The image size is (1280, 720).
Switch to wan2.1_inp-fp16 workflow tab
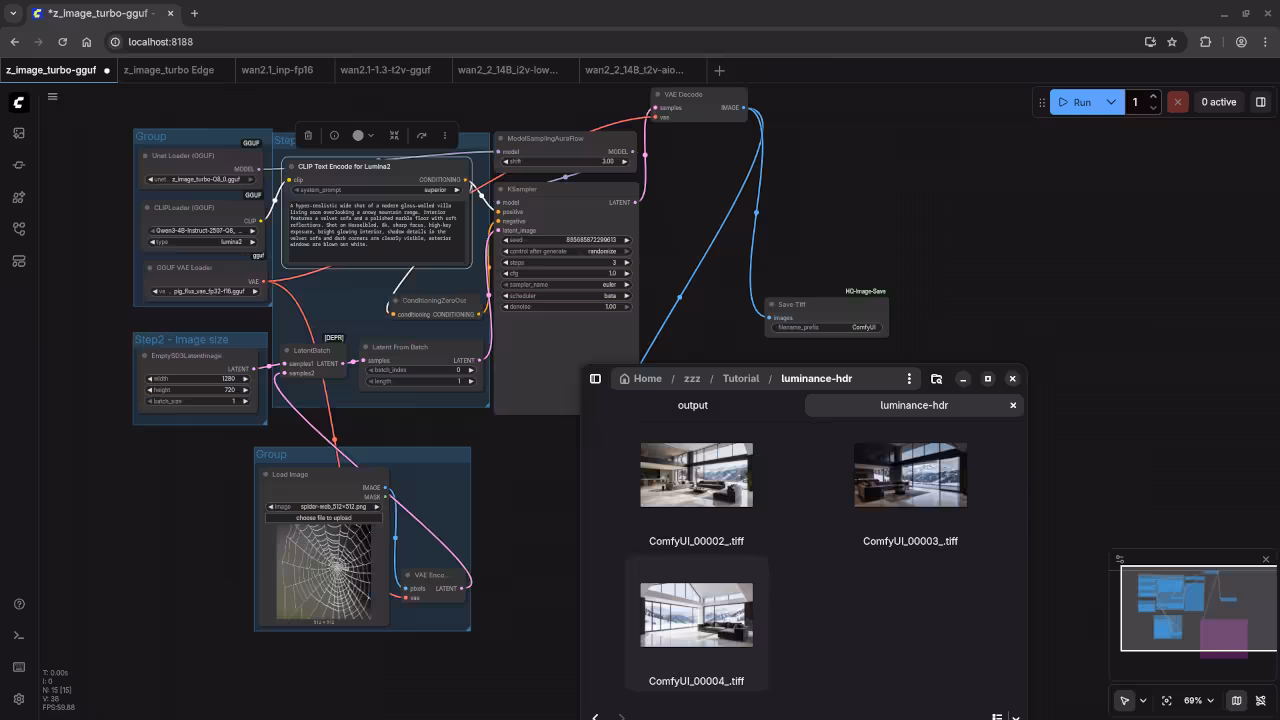click(x=277, y=70)
